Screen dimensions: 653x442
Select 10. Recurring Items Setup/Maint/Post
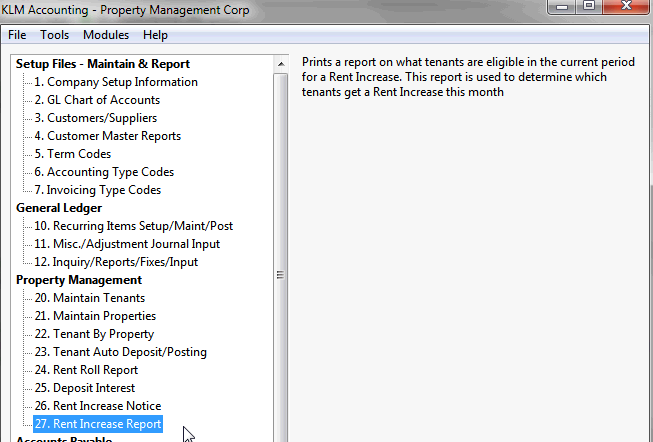(x=133, y=226)
